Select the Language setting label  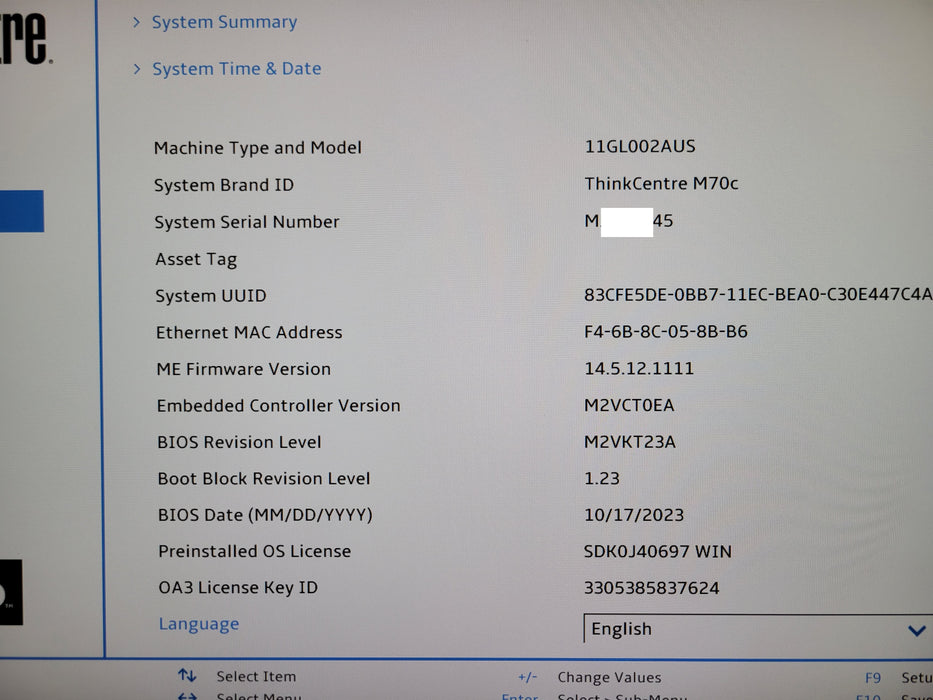pos(199,624)
